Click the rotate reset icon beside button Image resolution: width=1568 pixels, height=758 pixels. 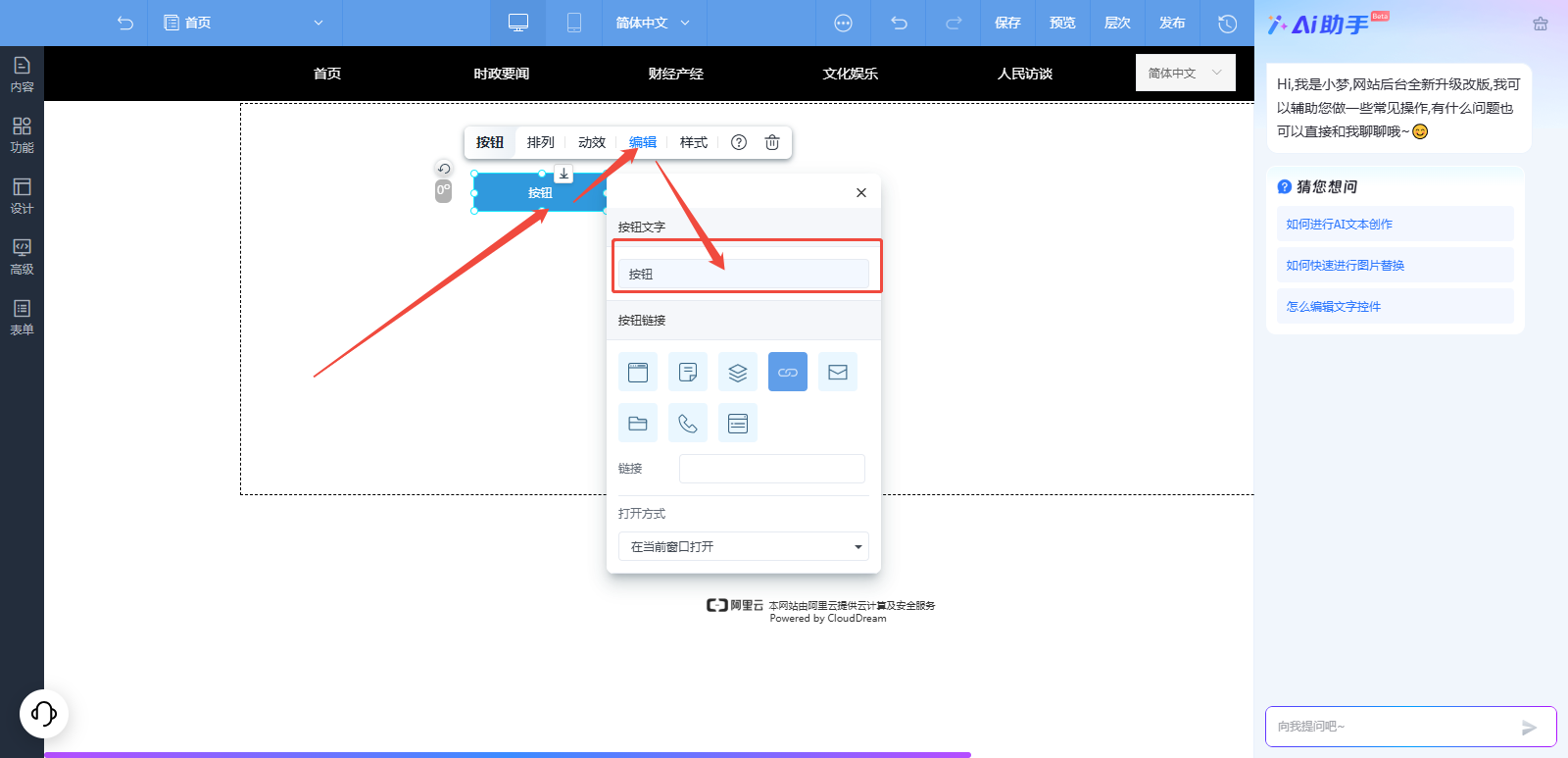click(444, 169)
